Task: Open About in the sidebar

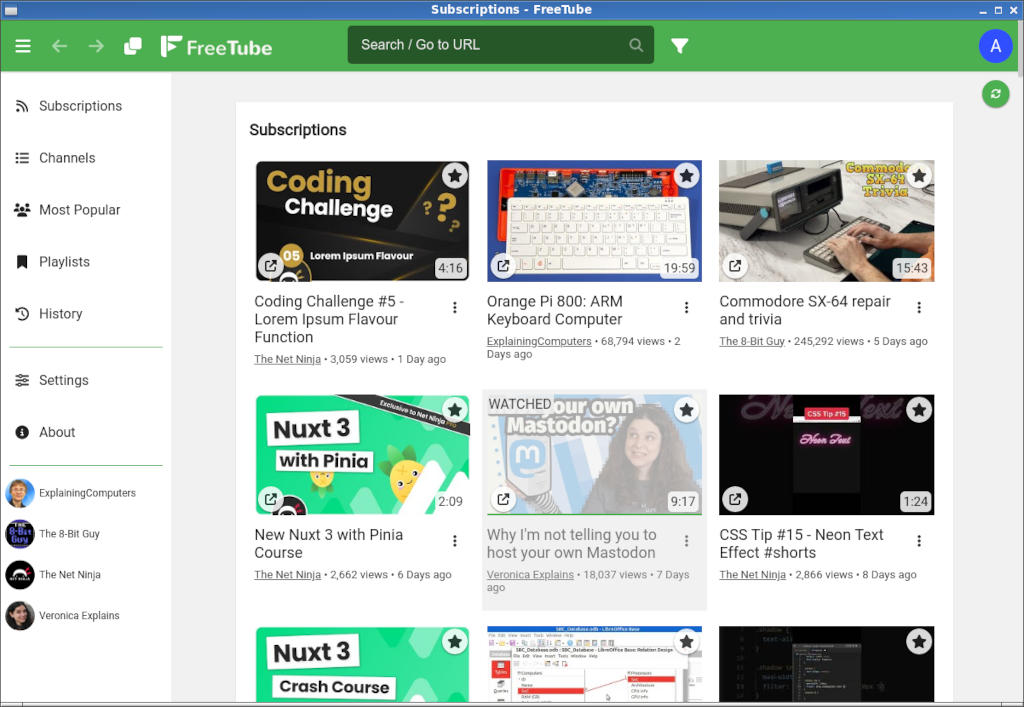Action: (86, 432)
